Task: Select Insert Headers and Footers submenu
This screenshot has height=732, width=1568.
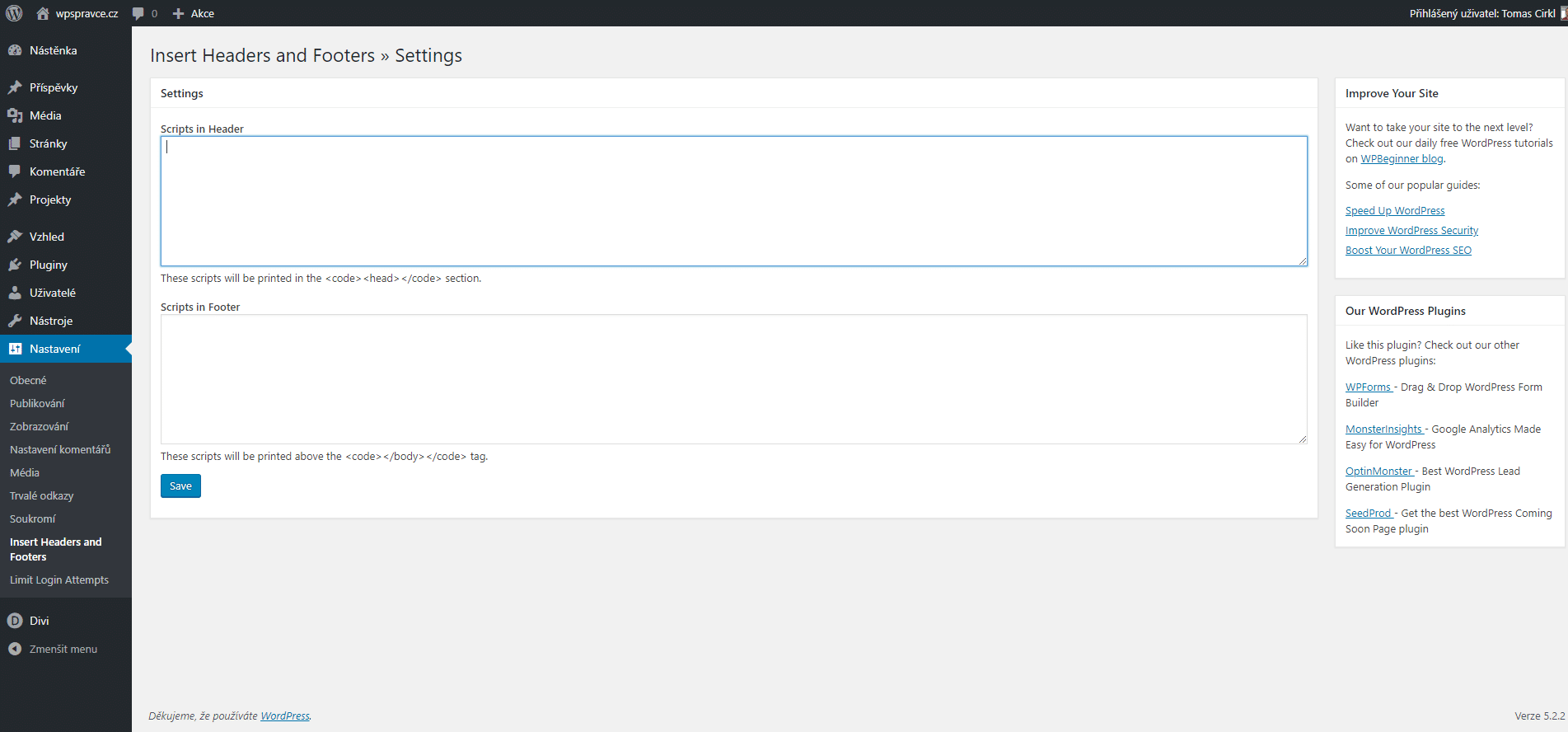Action: 56,549
